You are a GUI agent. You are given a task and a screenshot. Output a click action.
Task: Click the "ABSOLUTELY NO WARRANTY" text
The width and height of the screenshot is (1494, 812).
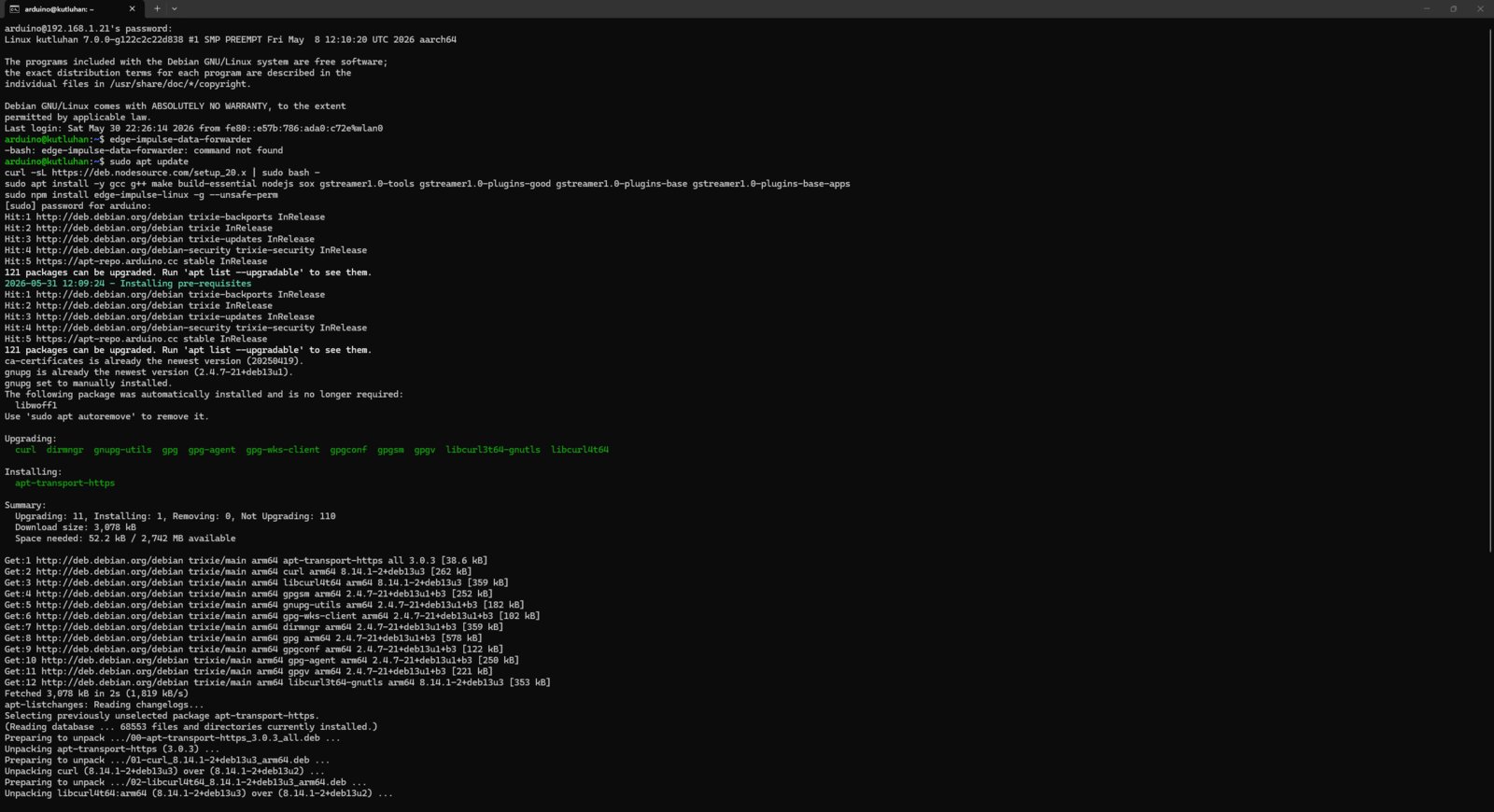coord(209,106)
